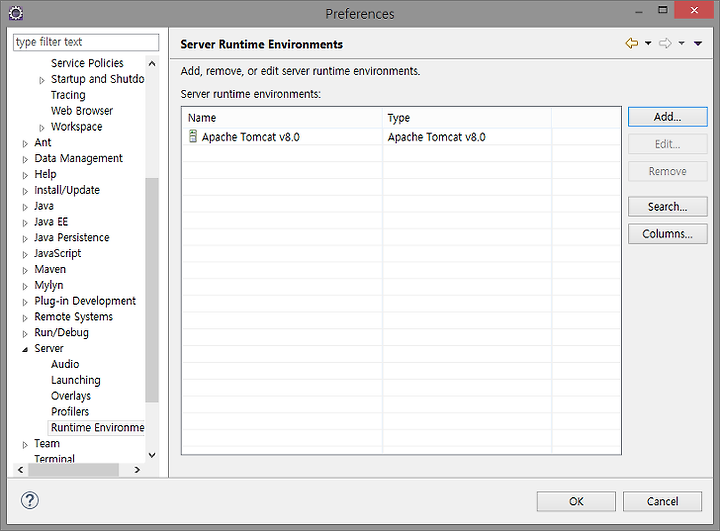Click tree horizontal scroll left arrow

tap(20, 469)
